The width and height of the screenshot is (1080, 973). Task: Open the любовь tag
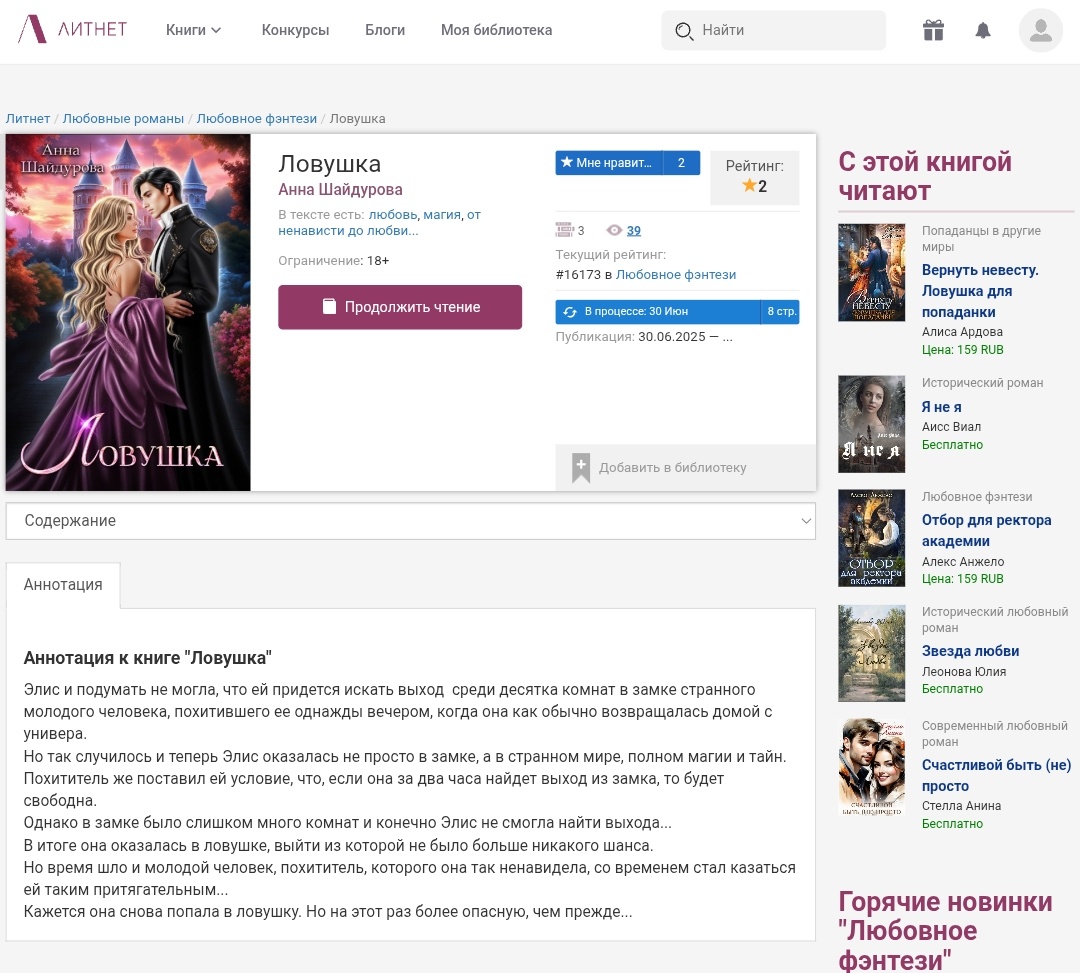(393, 215)
